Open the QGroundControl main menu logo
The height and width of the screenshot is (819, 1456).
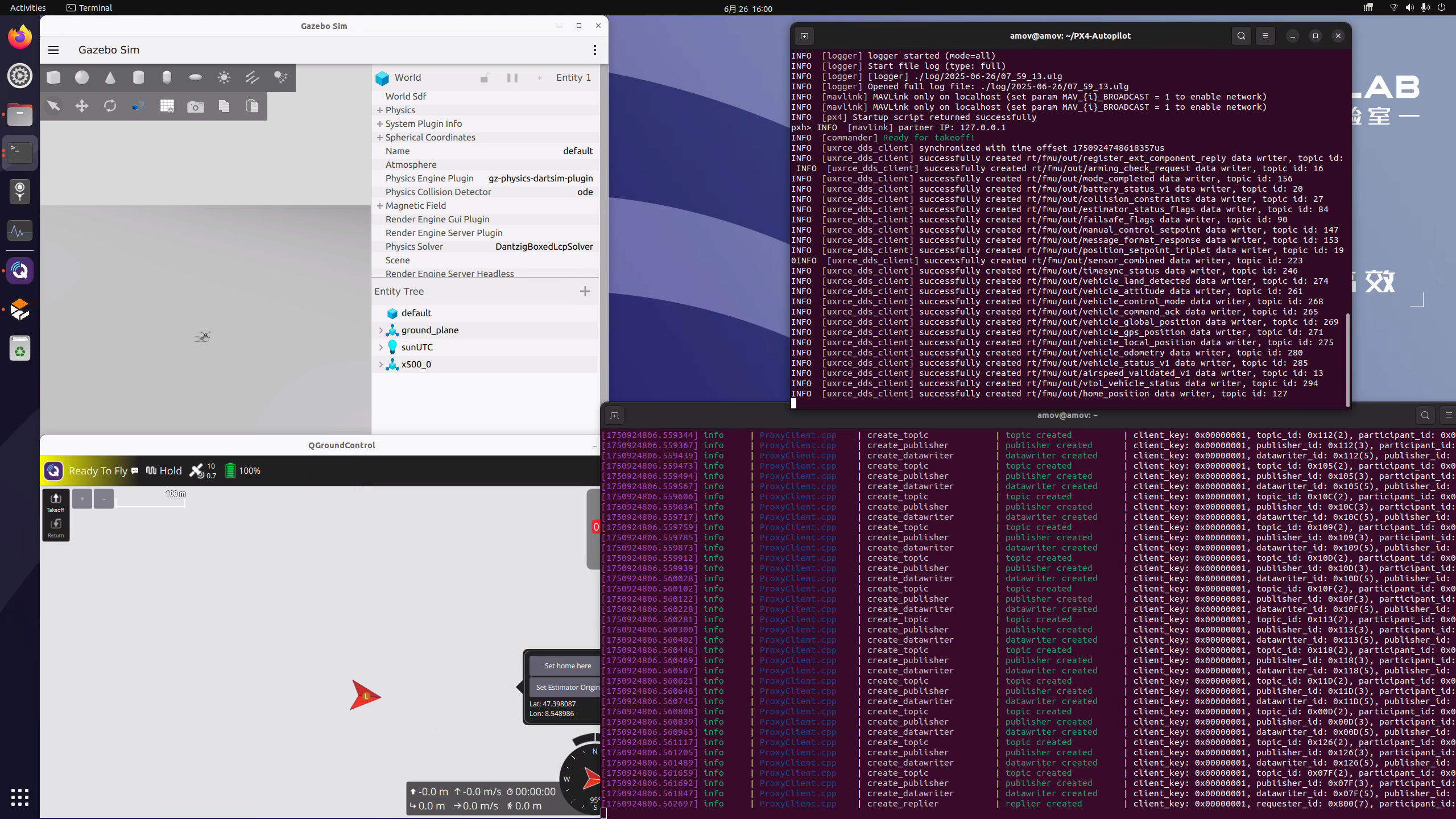pos(53,471)
